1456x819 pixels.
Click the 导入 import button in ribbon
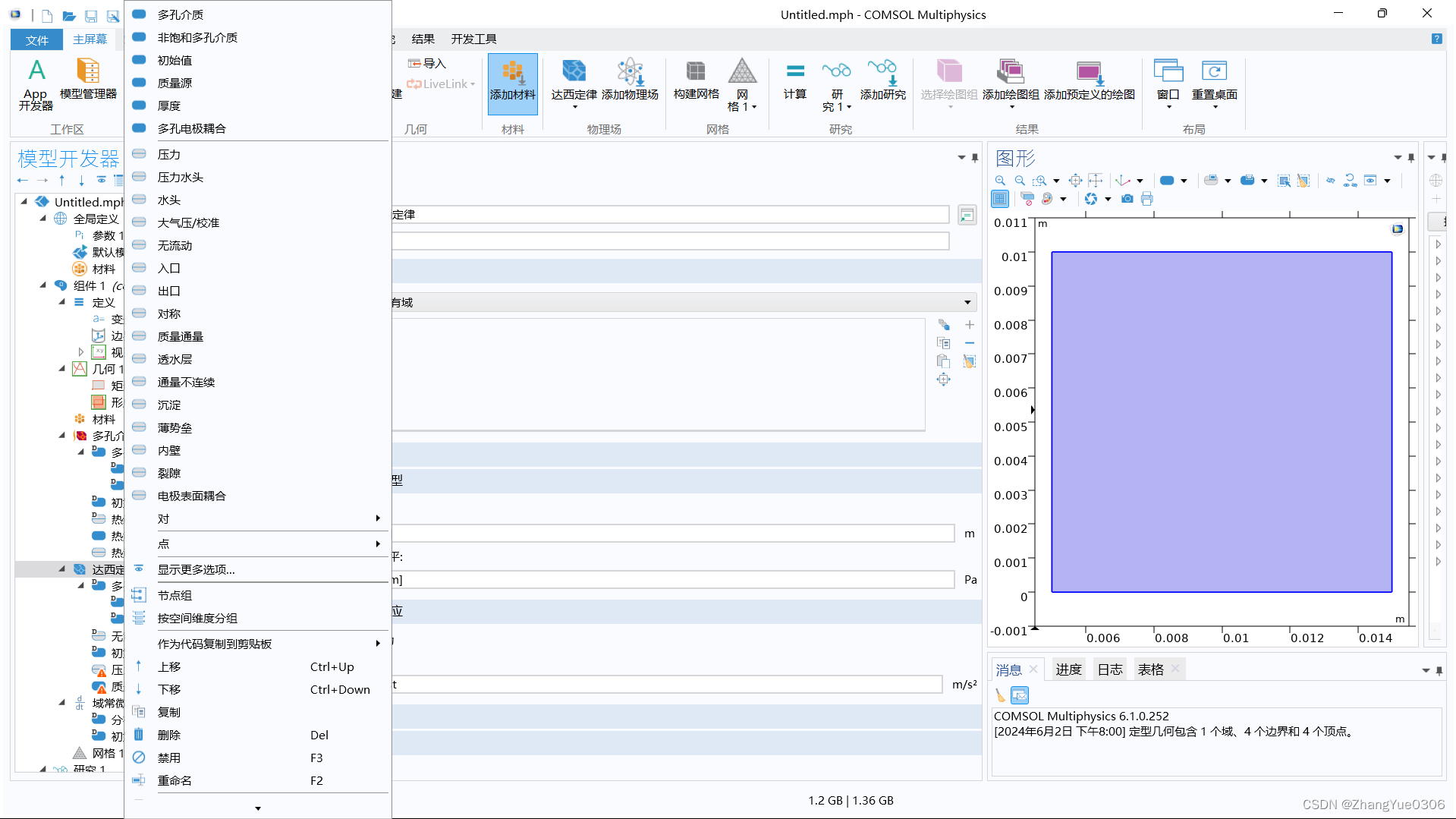[x=427, y=64]
